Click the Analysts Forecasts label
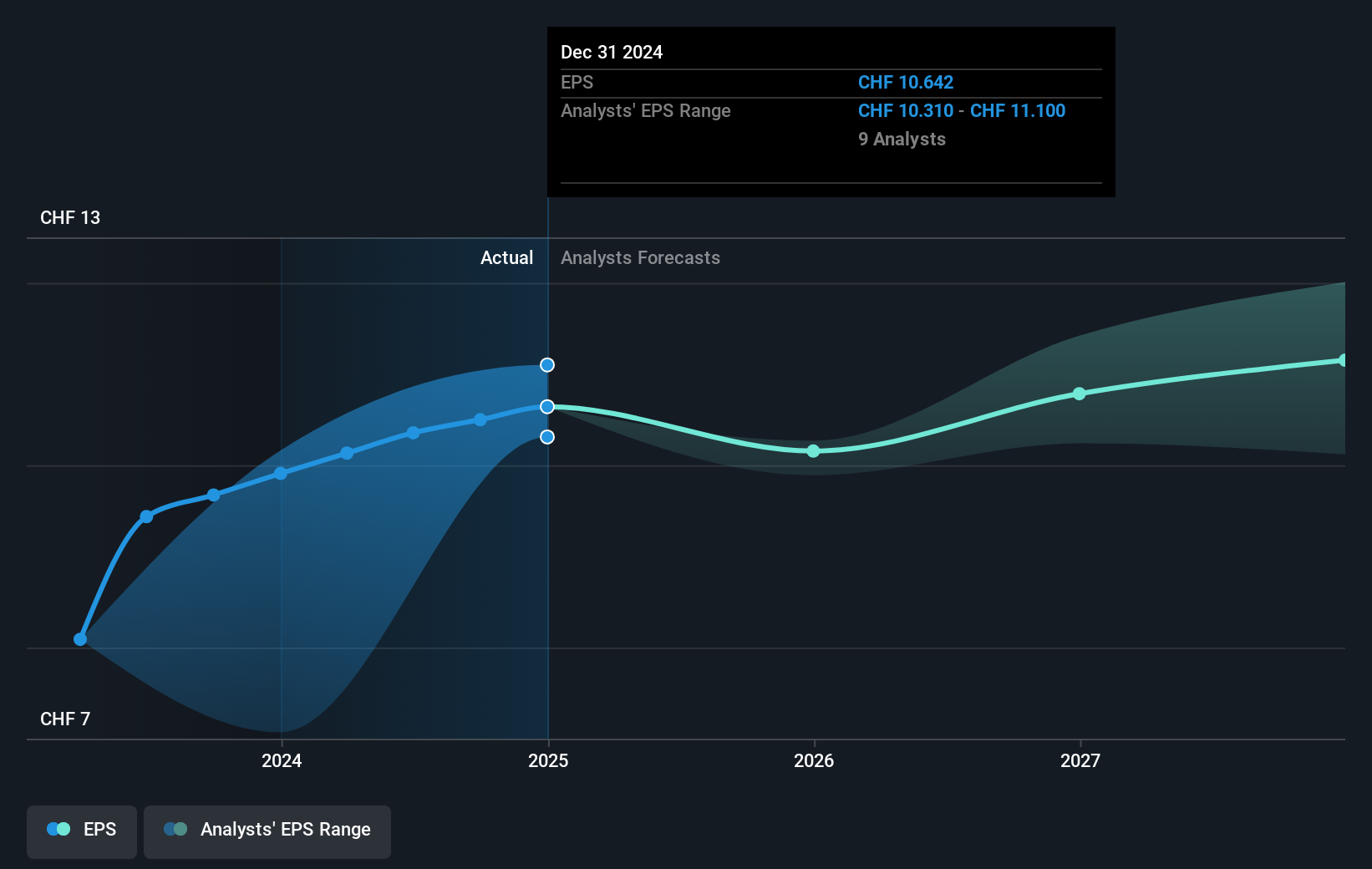This screenshot has height=869, width=1372. pos(640,257)
